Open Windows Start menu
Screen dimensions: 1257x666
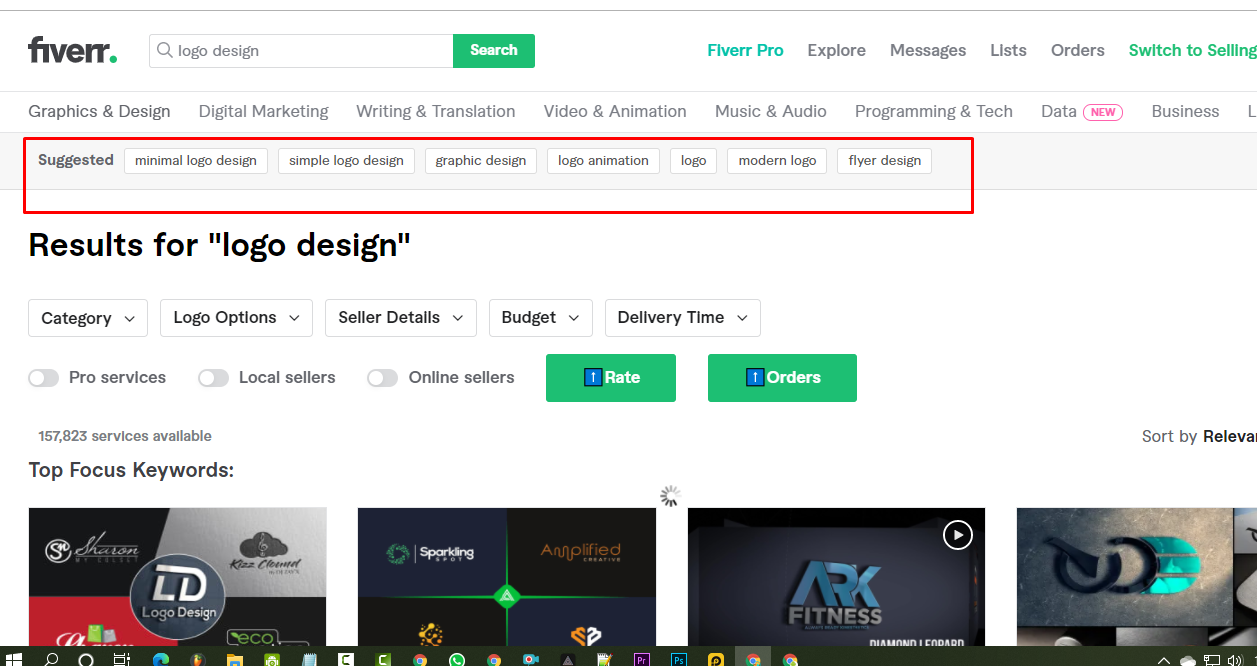pos(13,659)
